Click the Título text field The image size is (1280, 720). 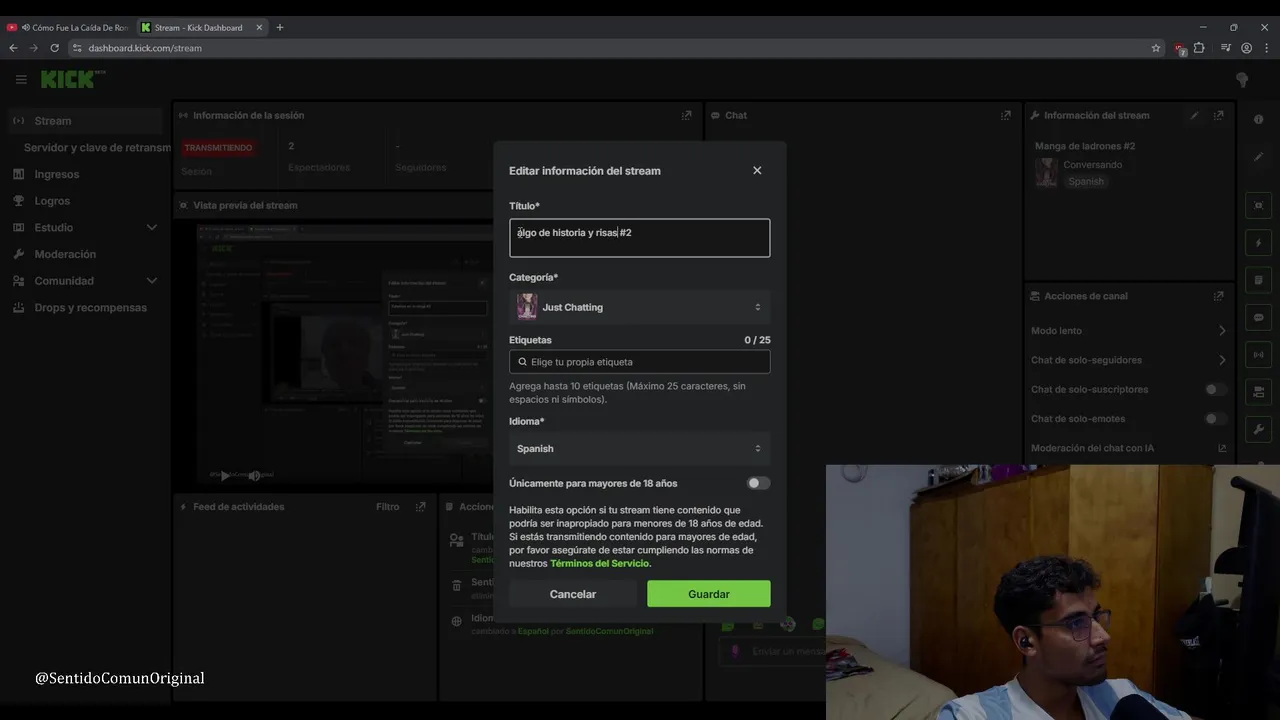click(x=640, y=238)
